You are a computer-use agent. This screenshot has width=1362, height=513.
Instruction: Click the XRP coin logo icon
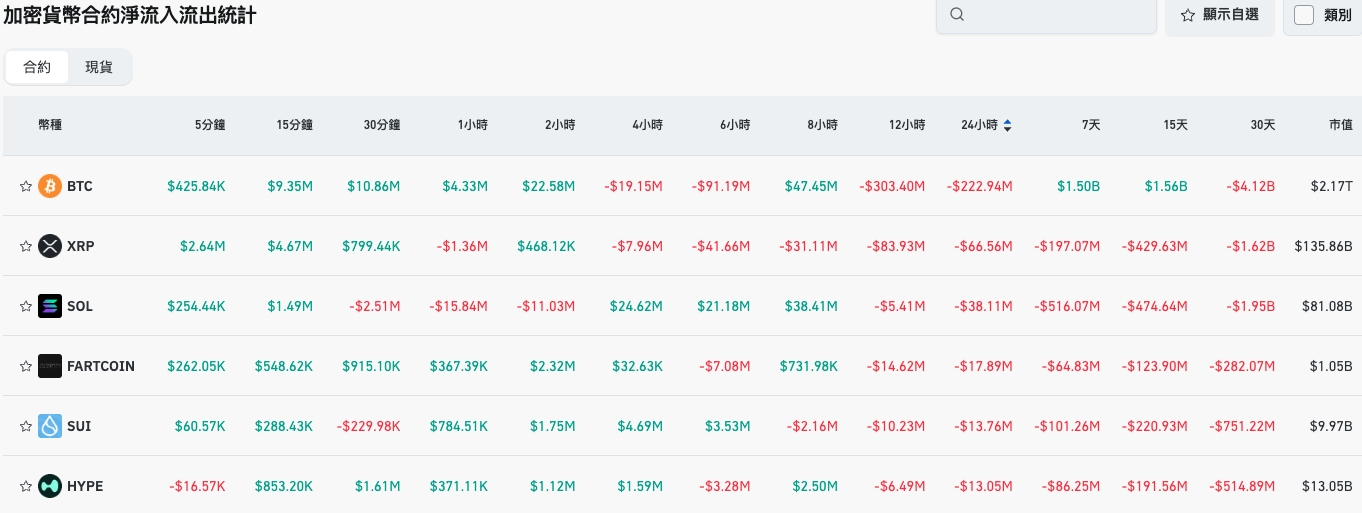[50, 246]
